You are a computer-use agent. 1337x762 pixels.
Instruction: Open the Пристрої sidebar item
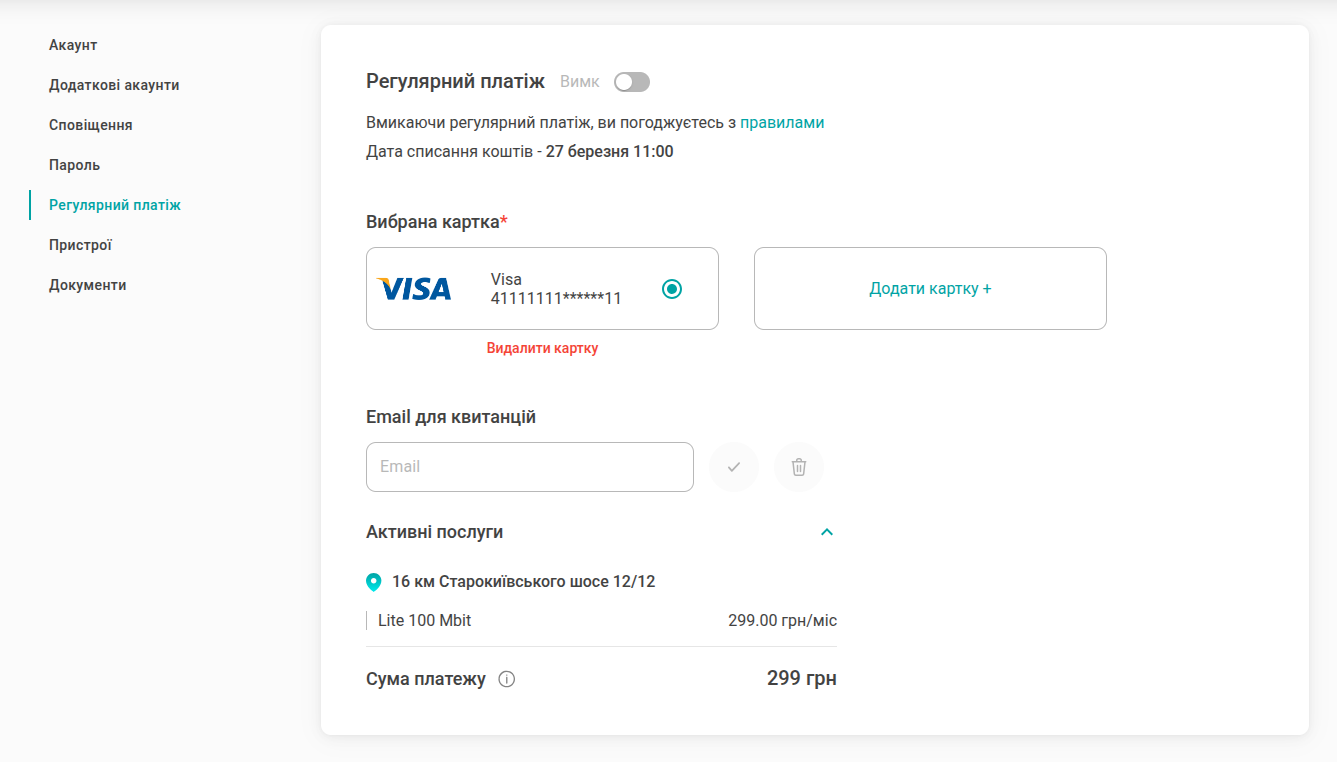coord(80,245)
